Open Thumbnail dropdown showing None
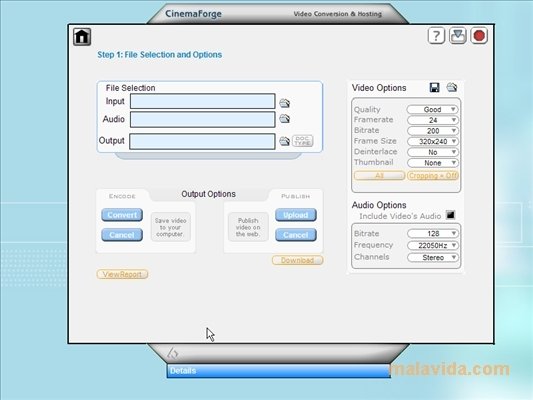Screen dimensions: 533x400 pos(432,163)
